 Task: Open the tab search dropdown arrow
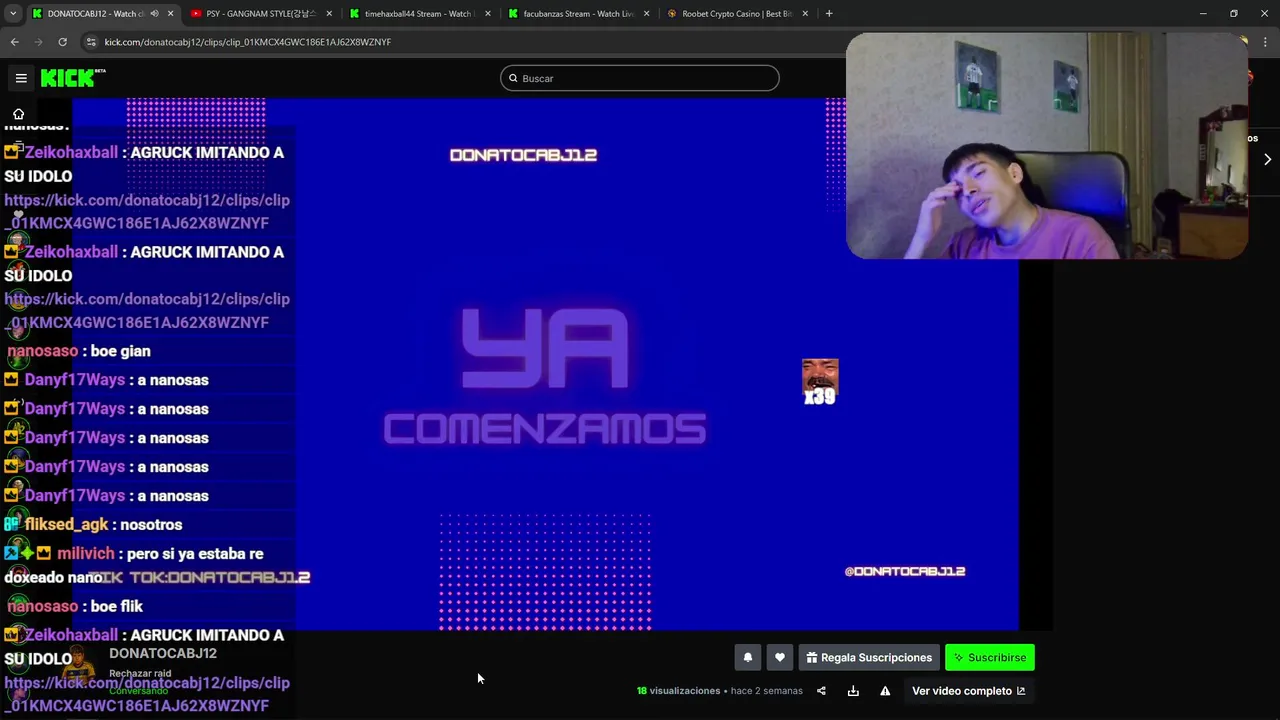point(13,14)
